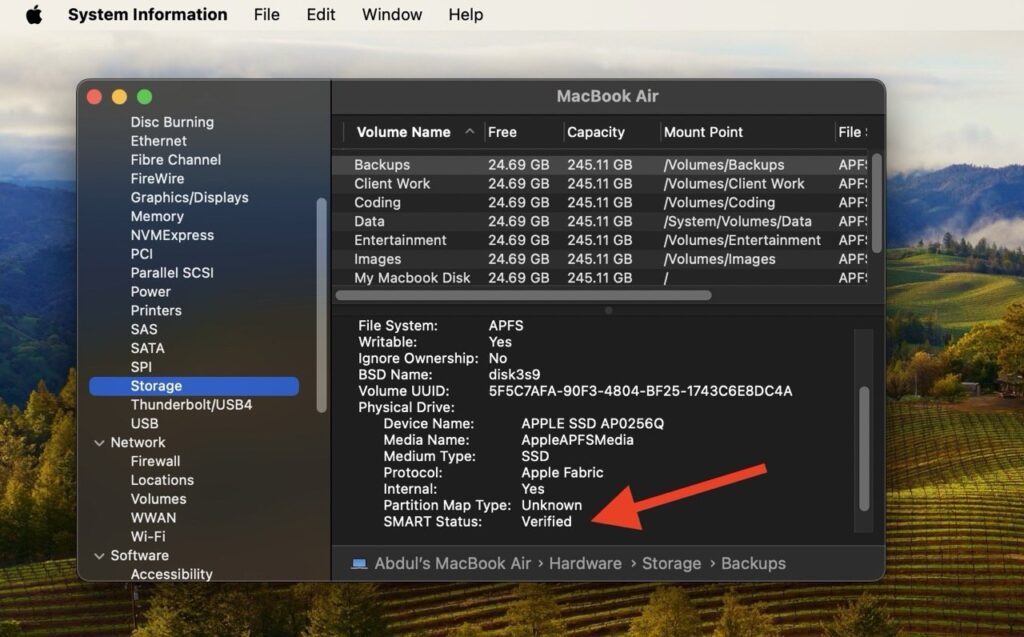The width and height of the screenshot is (1024, 637).
Task: Open the Apple menu
Action: [x=31, y=14]
